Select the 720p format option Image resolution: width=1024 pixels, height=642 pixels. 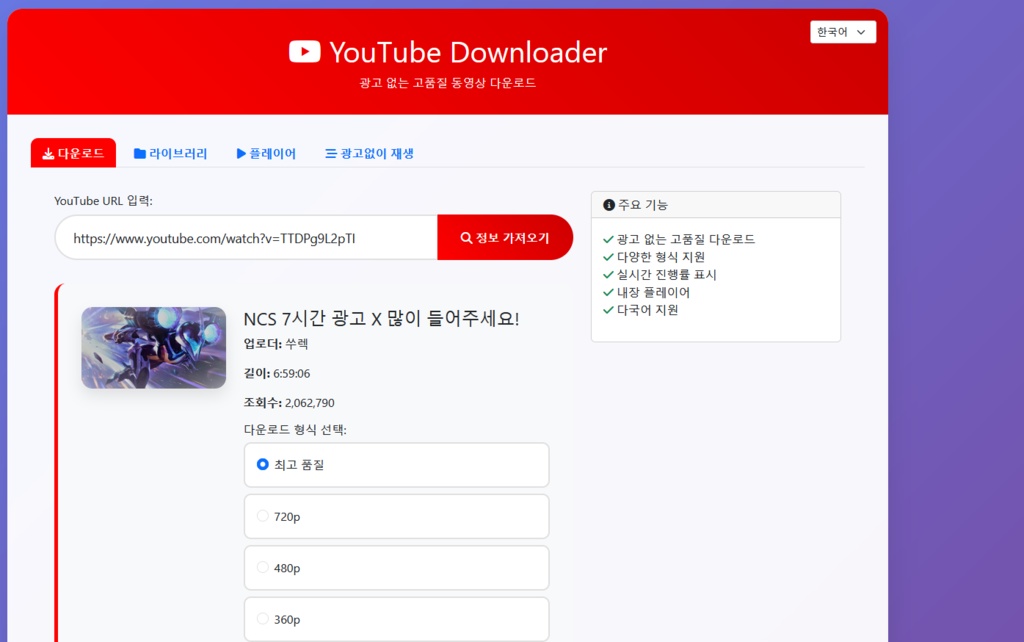[x=396, y=516]
